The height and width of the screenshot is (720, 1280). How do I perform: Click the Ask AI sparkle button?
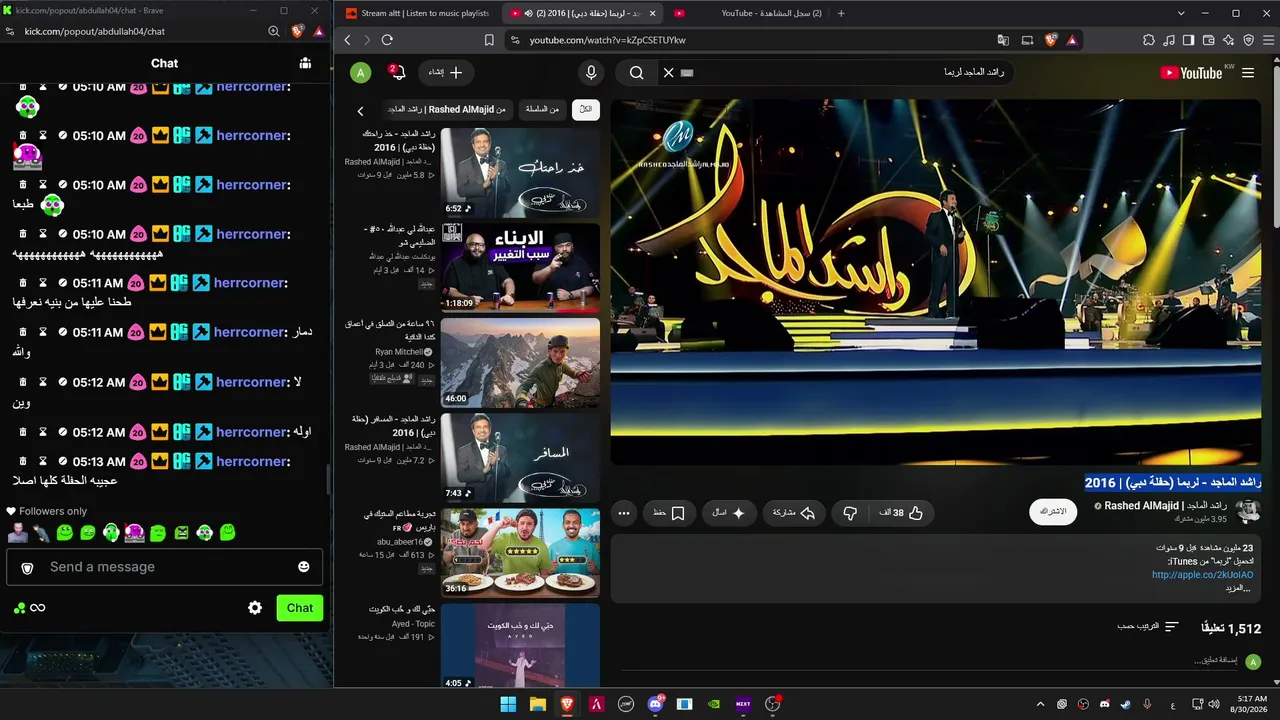[728, 513]
